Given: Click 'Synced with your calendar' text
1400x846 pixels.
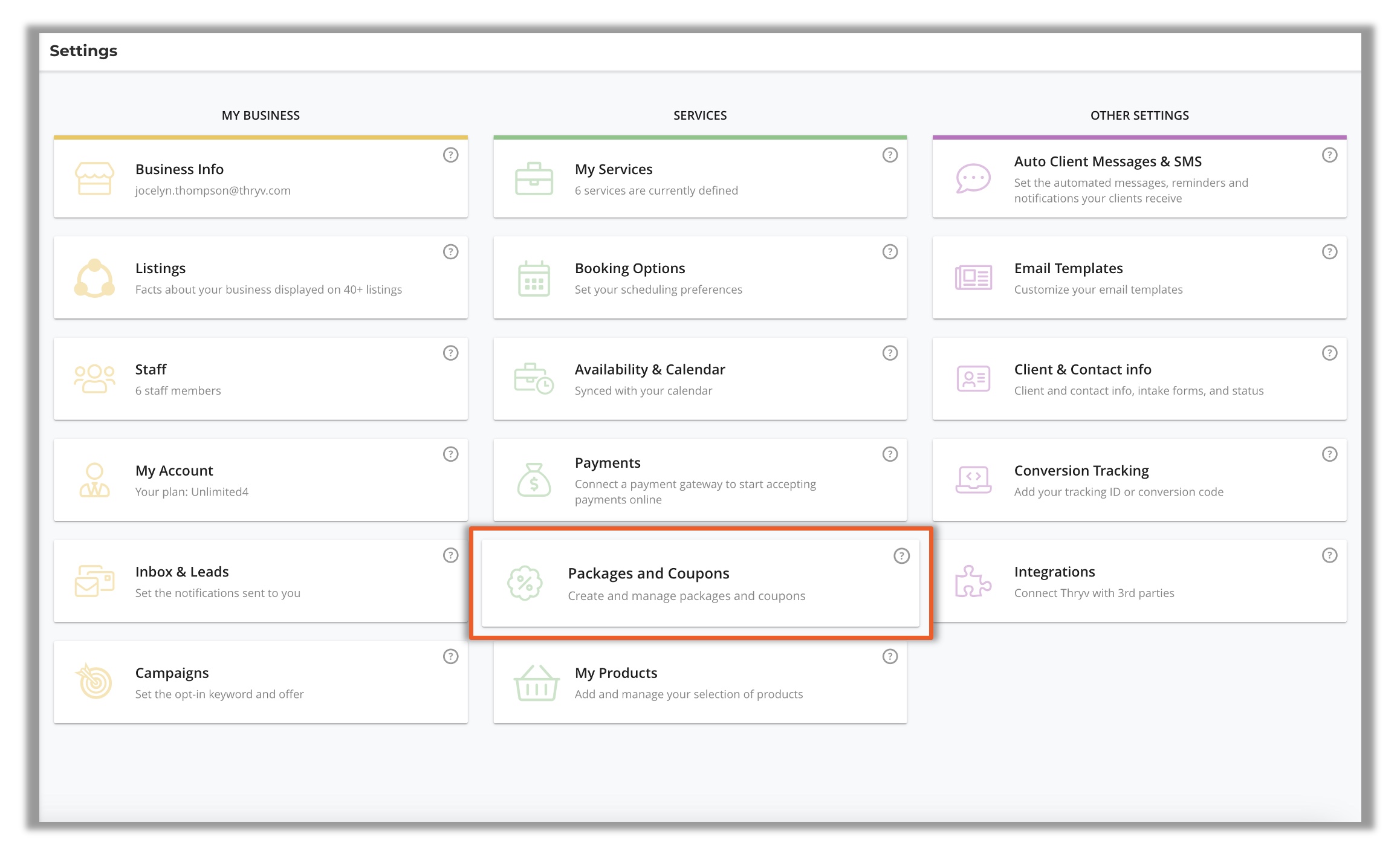Looking at the screenshot, I should tap(644, 391).
